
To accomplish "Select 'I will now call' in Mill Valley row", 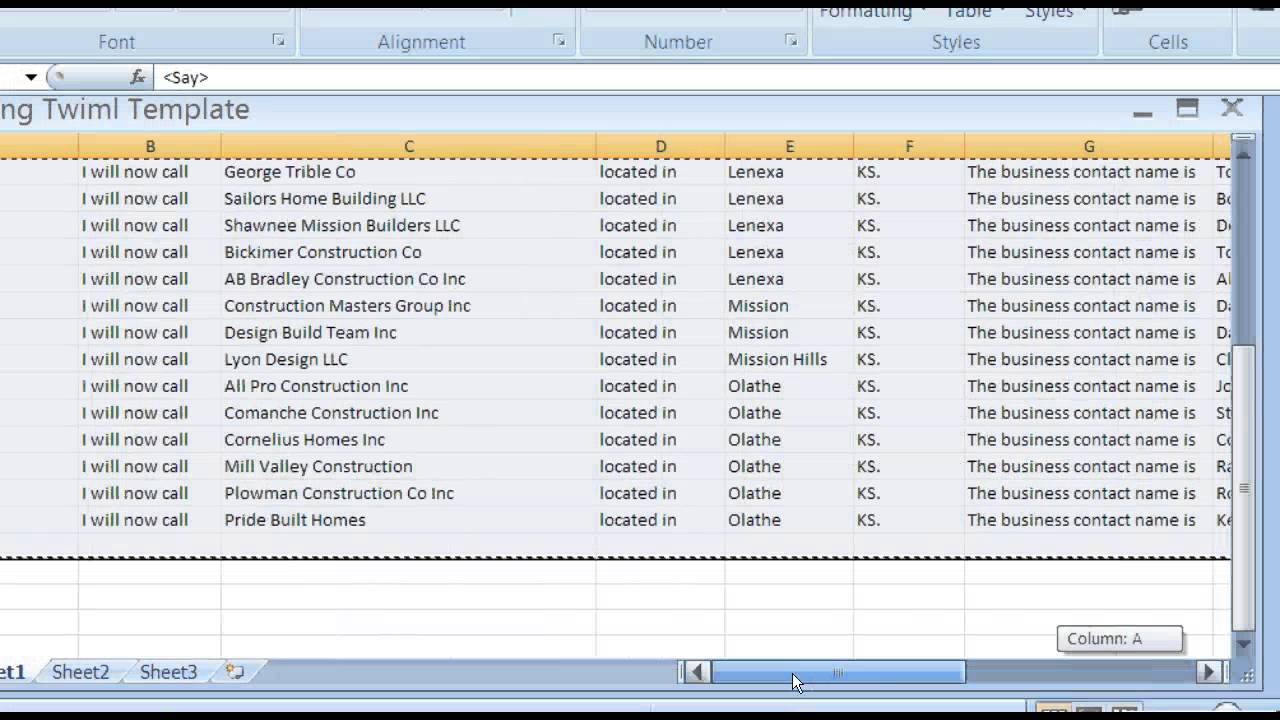I will coord(150,467).
